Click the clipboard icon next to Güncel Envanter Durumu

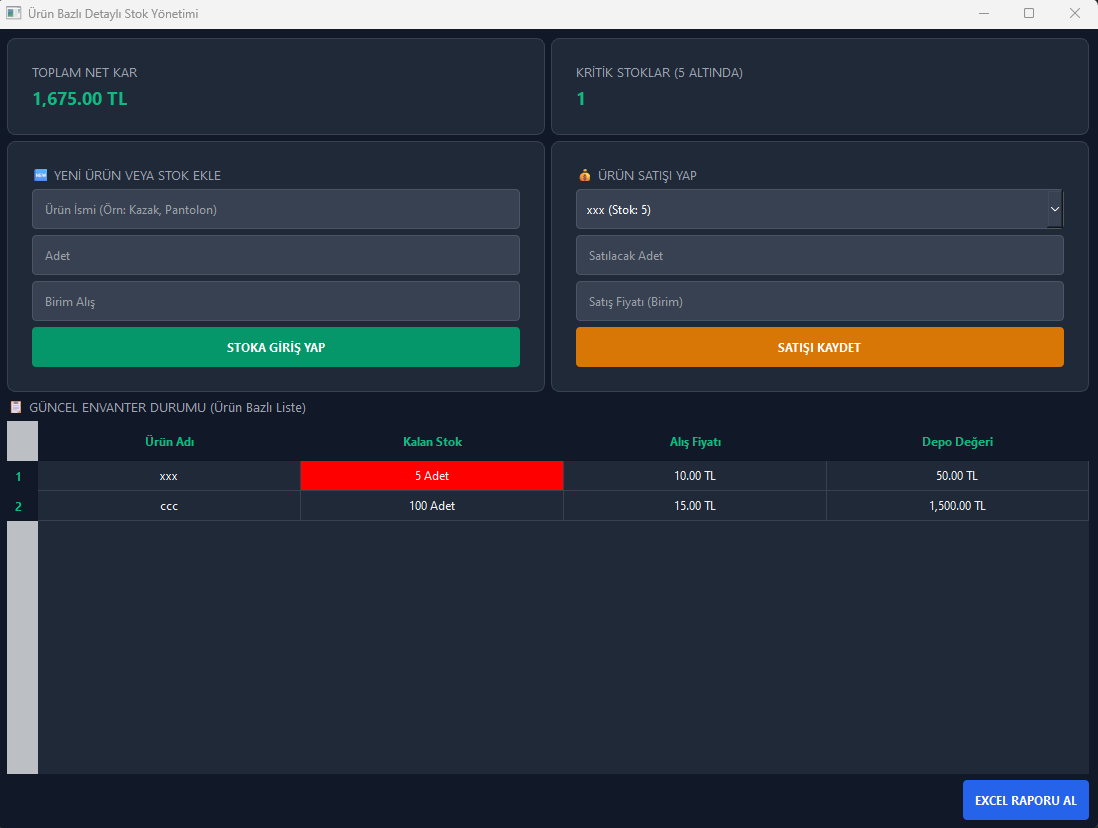15,407
